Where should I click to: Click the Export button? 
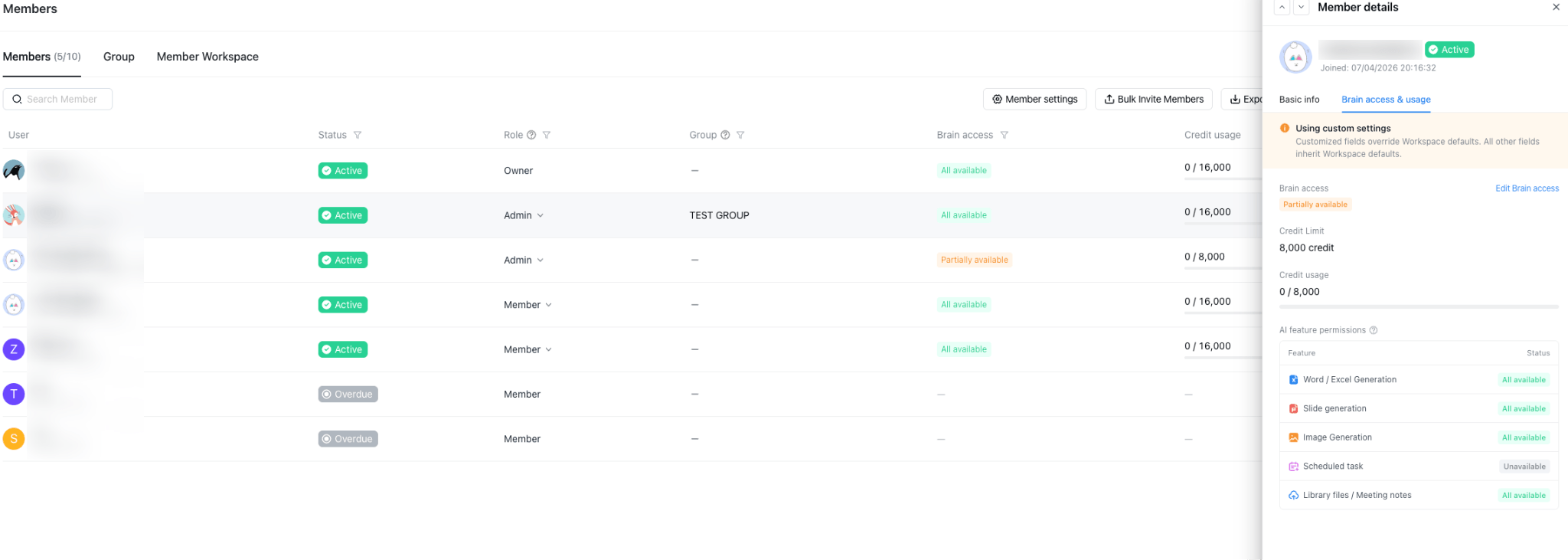[1242, 99]
